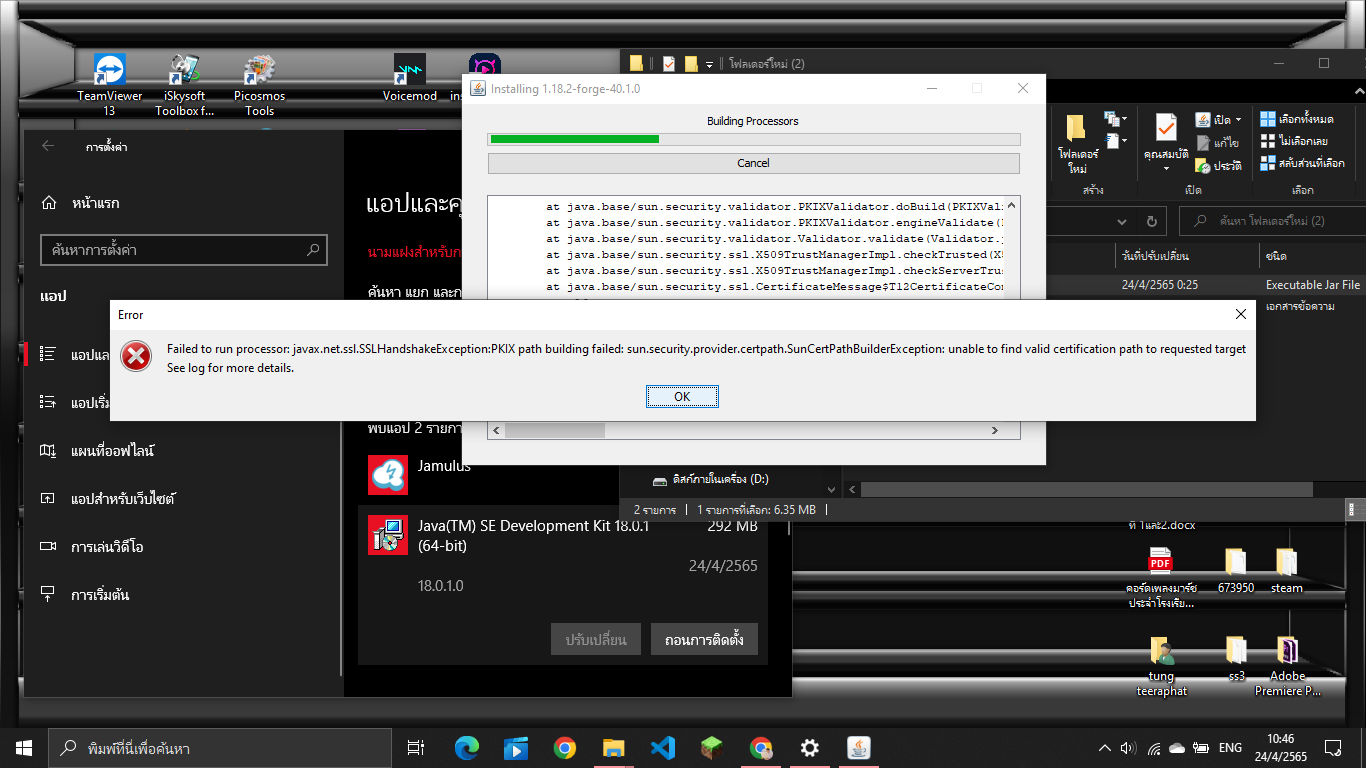Click Properties checkmark in Explorer title bar
This screenshot has width=1366, height=768.
click(668, 64)
